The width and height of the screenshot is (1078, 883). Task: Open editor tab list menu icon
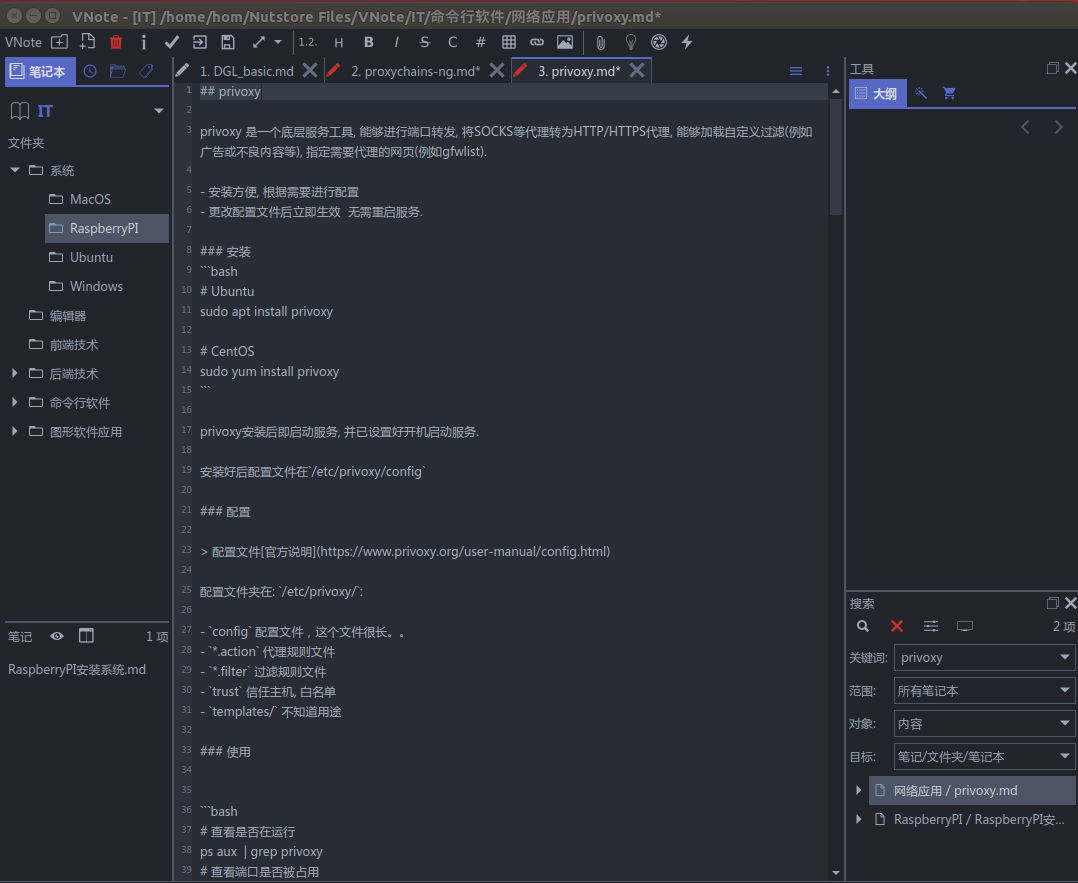(x=796, y=71)
